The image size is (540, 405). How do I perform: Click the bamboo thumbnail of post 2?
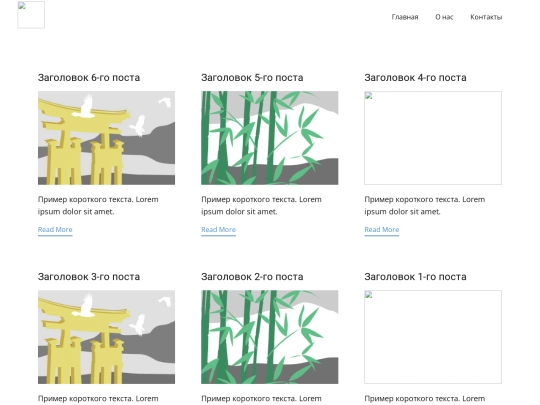point(270,337)
